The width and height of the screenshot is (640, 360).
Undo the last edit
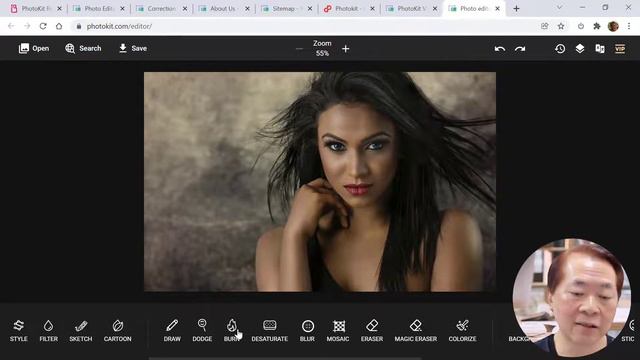click(x=500, y=49)
